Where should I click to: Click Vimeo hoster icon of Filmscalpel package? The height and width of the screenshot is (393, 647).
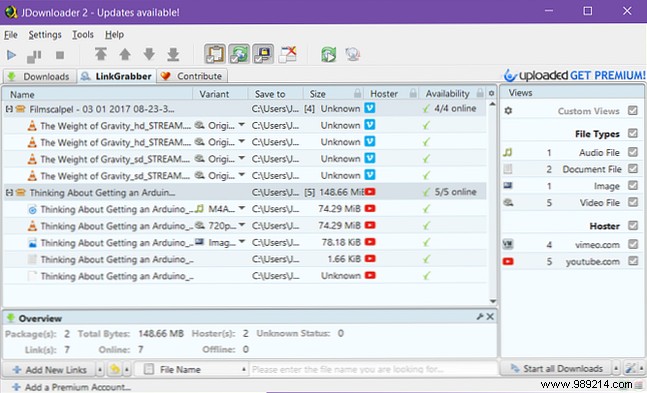click(370, 108)
